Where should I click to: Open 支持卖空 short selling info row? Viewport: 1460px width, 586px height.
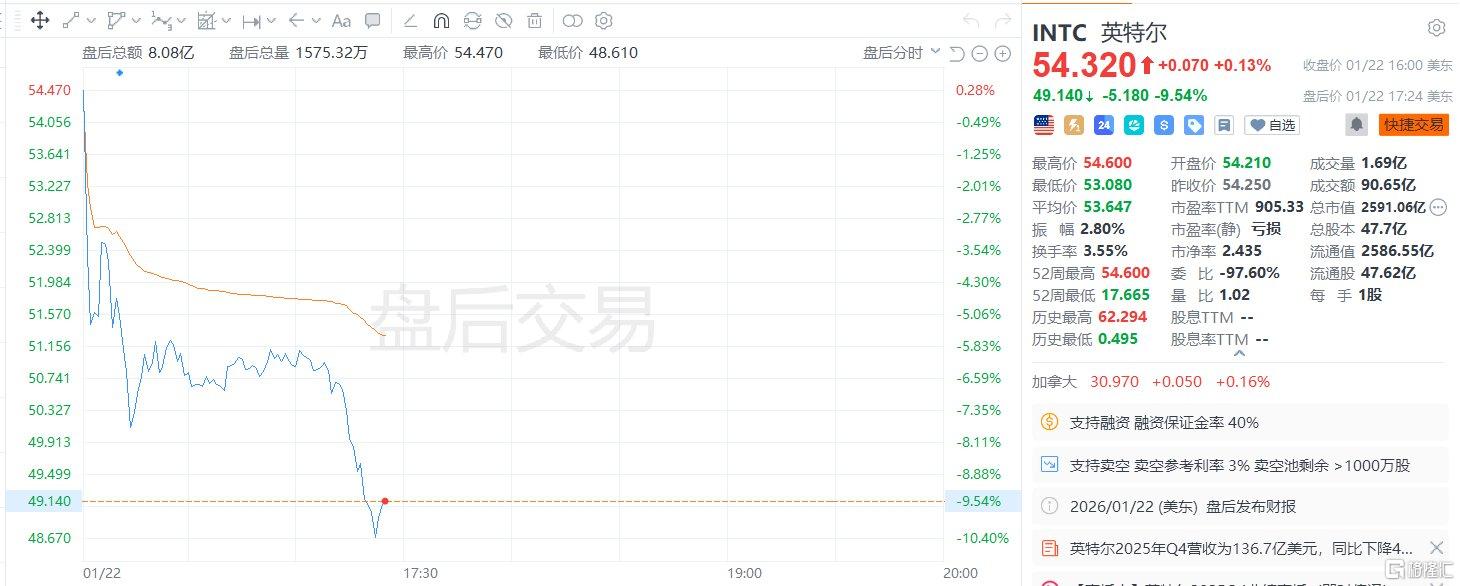pyautogui.click(x=1240, y=465)
